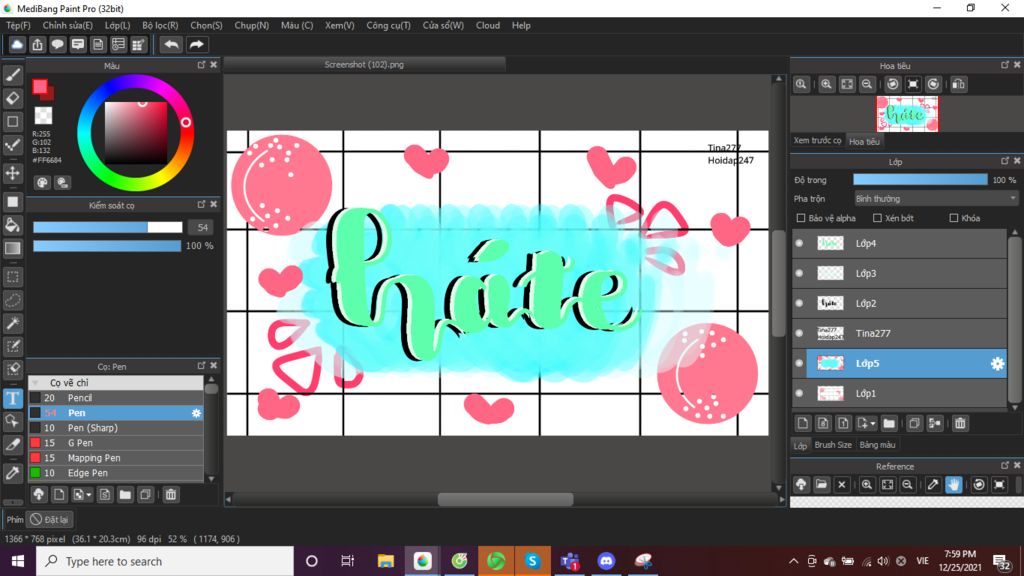
Task: Select the Brush tool in left toolbar
Action: (x=12, y=75)
